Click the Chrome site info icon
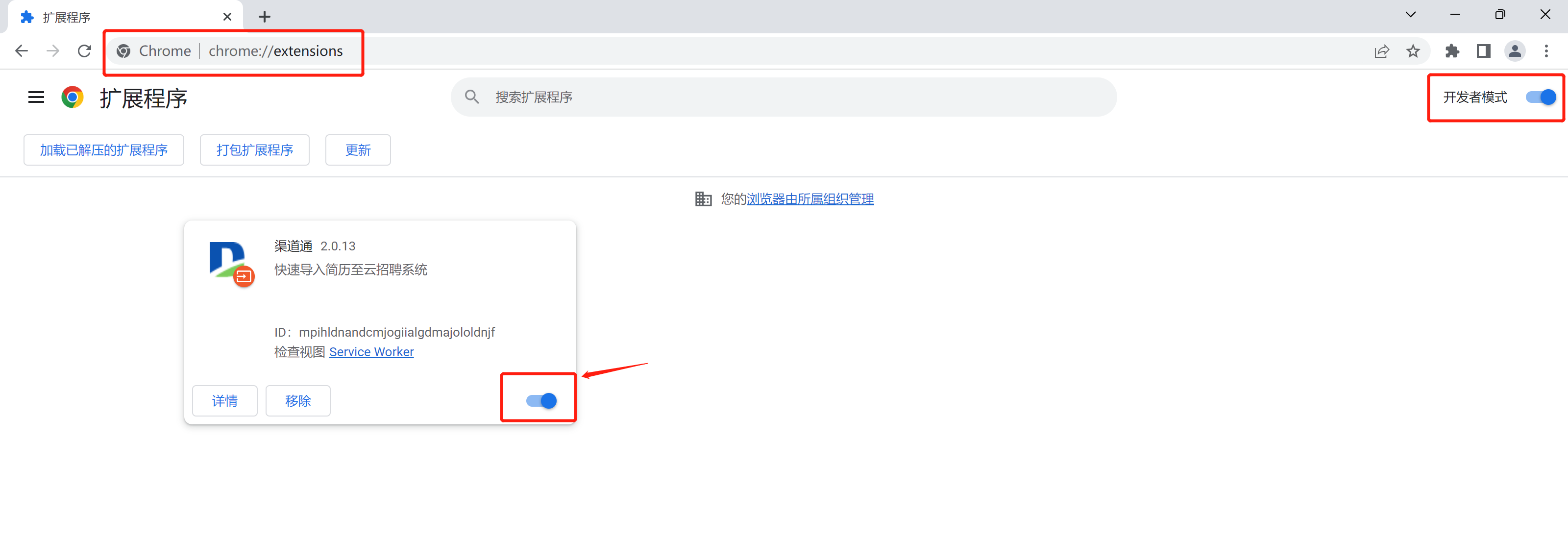The image size is (1568, 540). pyautogui.click(x=123, y=51)
